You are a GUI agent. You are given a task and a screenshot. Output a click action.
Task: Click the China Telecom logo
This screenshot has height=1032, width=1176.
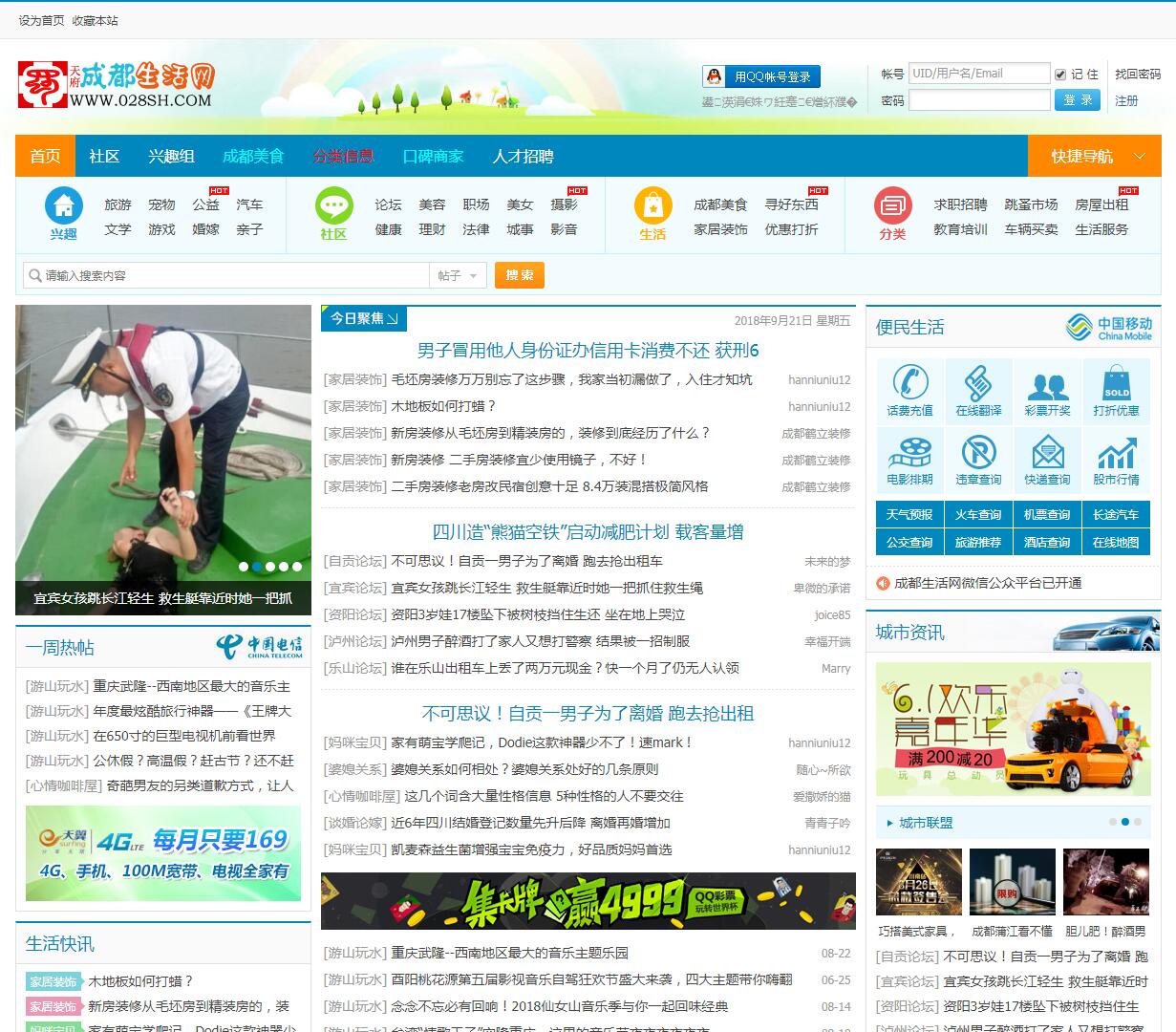pos(259,647)
